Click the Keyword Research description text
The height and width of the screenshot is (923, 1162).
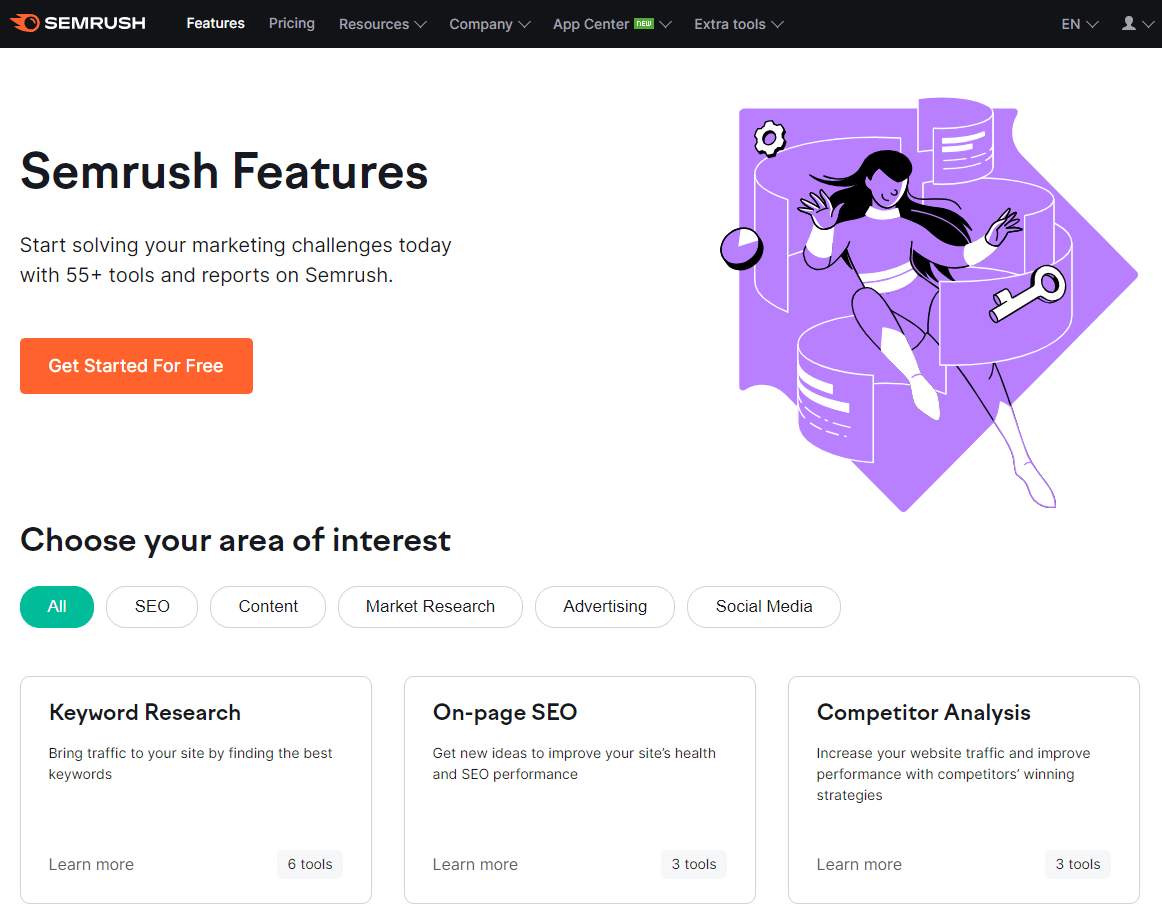click(190, 764)
